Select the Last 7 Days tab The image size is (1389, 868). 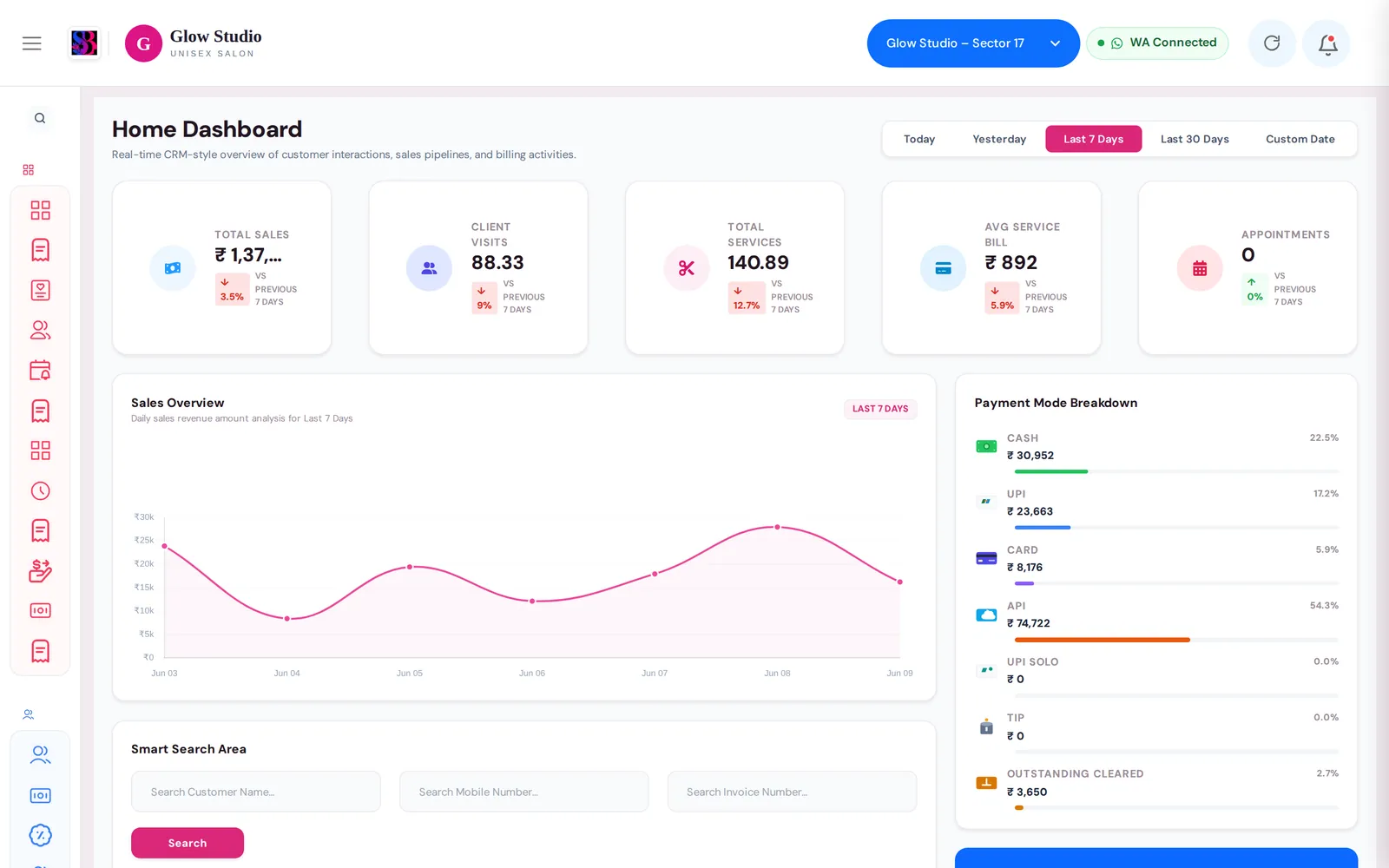(x=1093, y=139)
